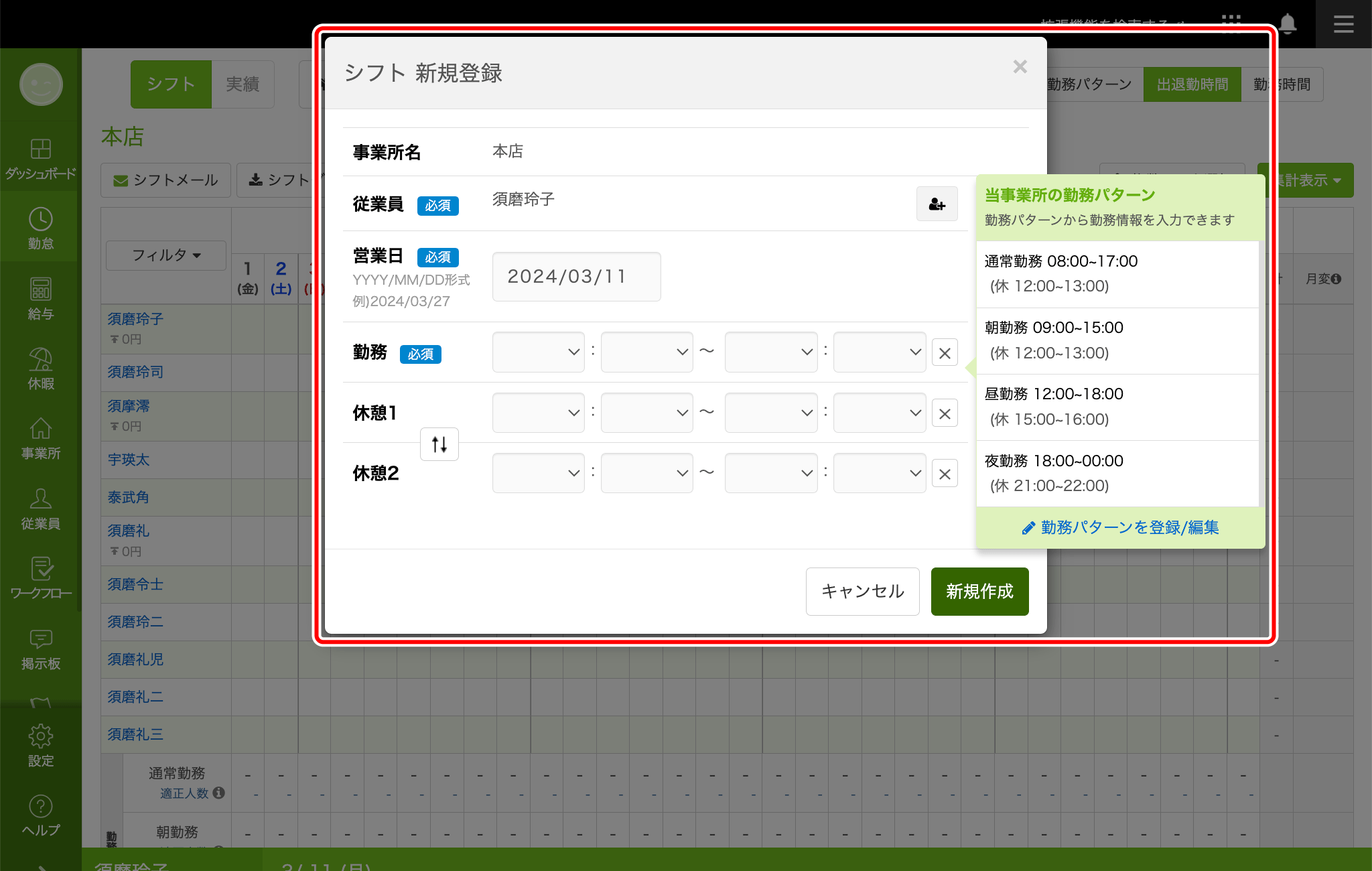
Task: Click the 営業日 date input field
Action: pos(575,276)
